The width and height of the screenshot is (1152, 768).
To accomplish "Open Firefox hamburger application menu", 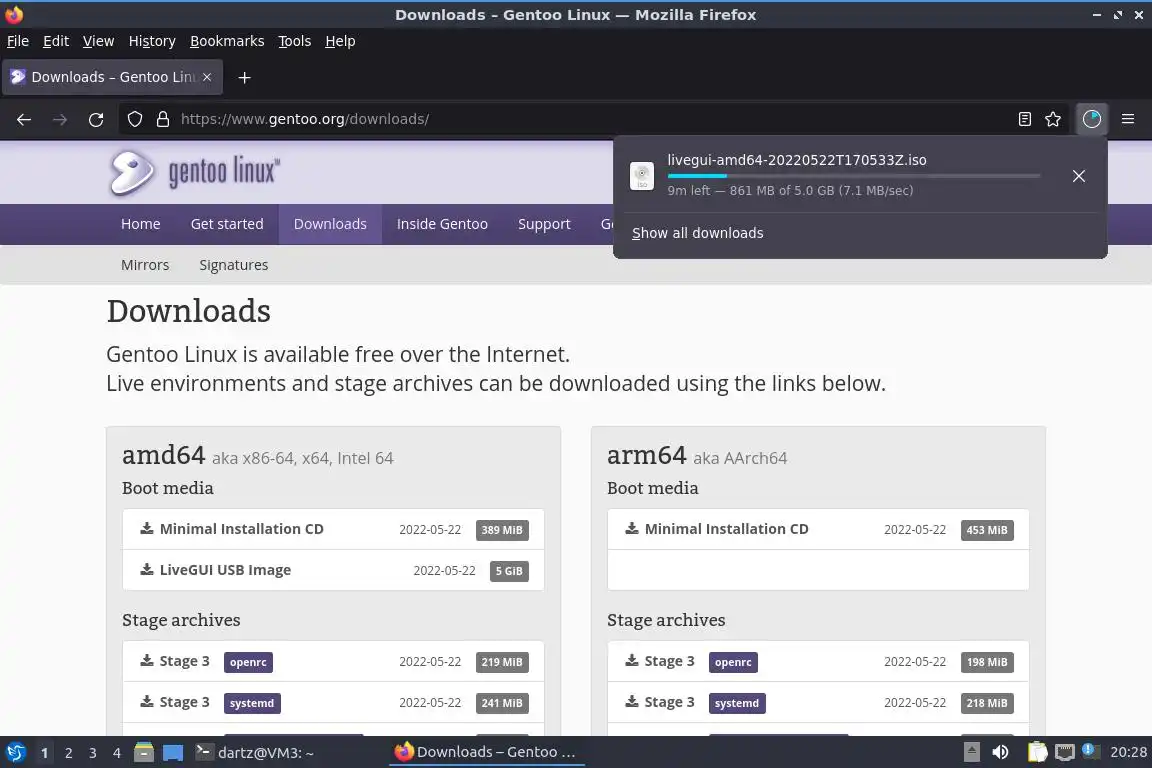I will tap(1128, 119).
